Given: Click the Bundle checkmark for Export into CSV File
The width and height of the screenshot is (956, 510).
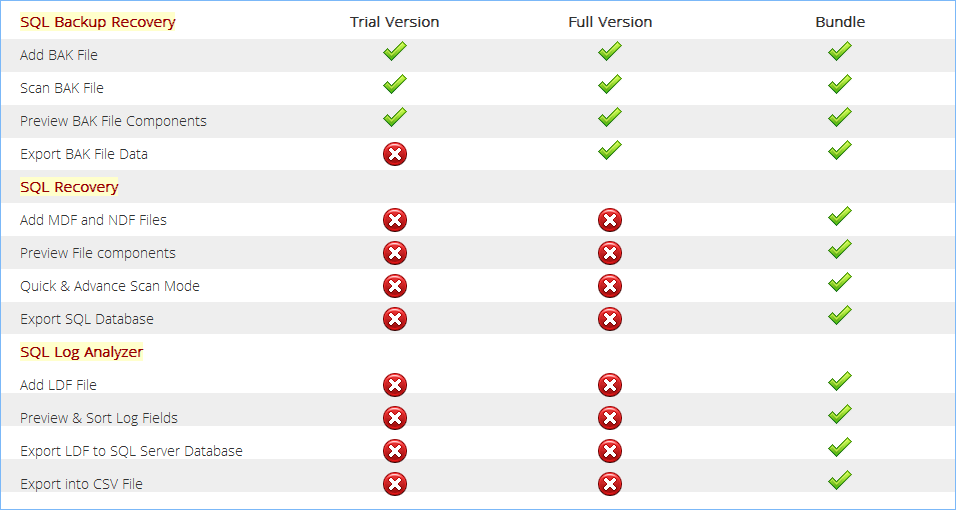Looking at the screenshot, I should [840, 479].
